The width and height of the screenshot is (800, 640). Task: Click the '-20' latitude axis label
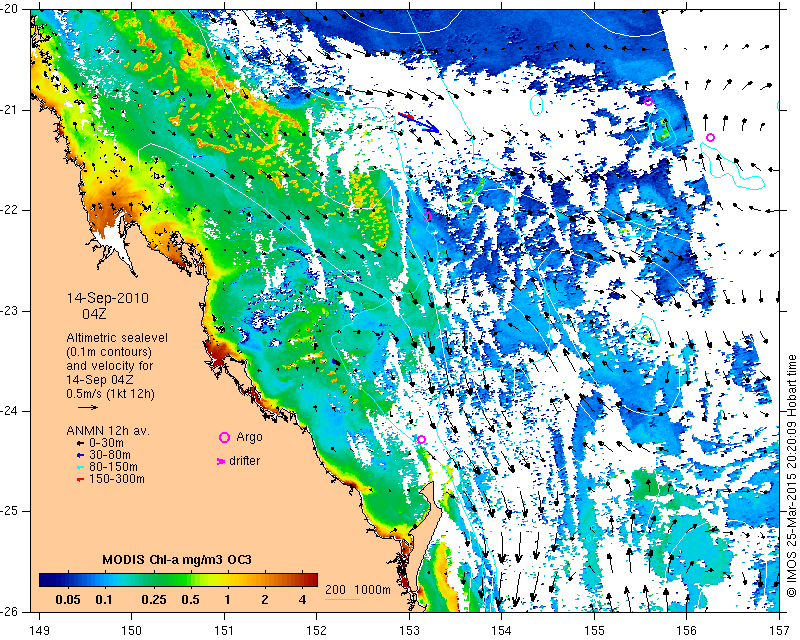point(9,10)
